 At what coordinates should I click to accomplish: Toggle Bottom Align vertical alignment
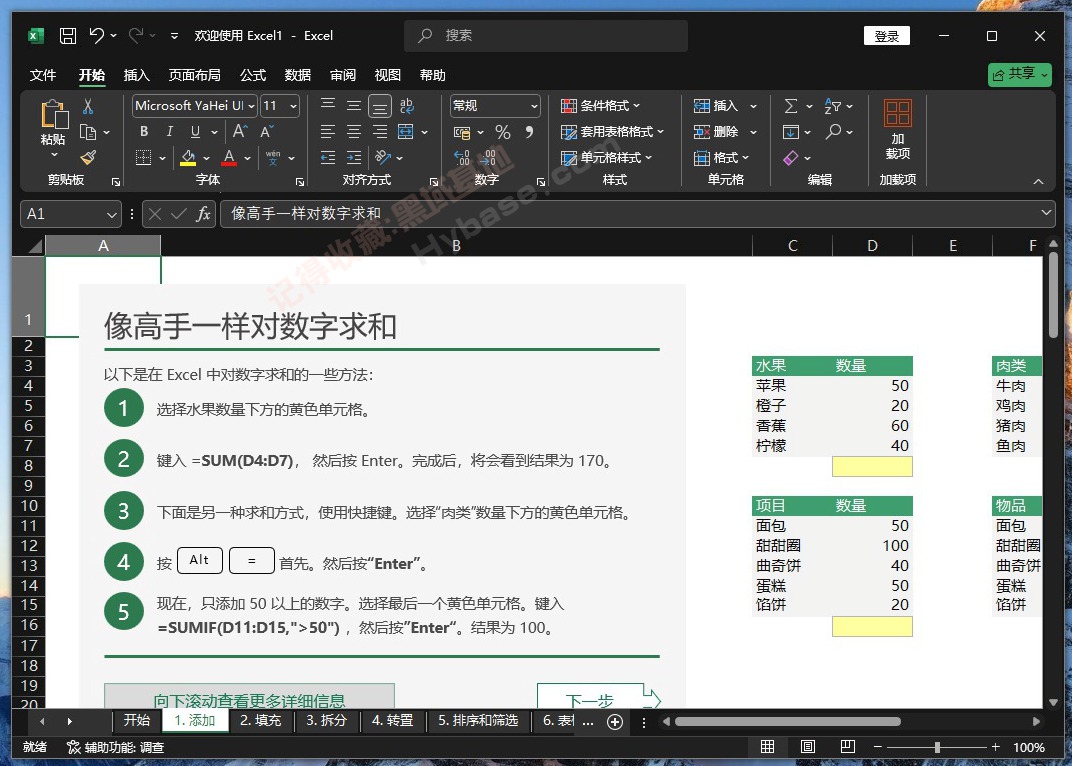(x=380, y=106)
